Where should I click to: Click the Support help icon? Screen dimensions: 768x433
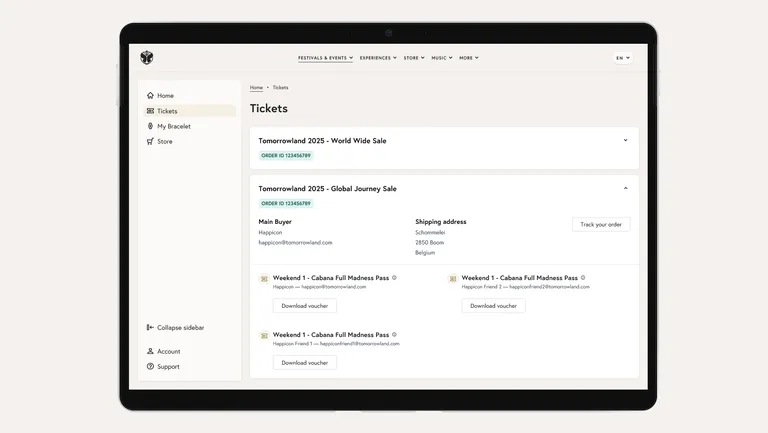[150, 366]
